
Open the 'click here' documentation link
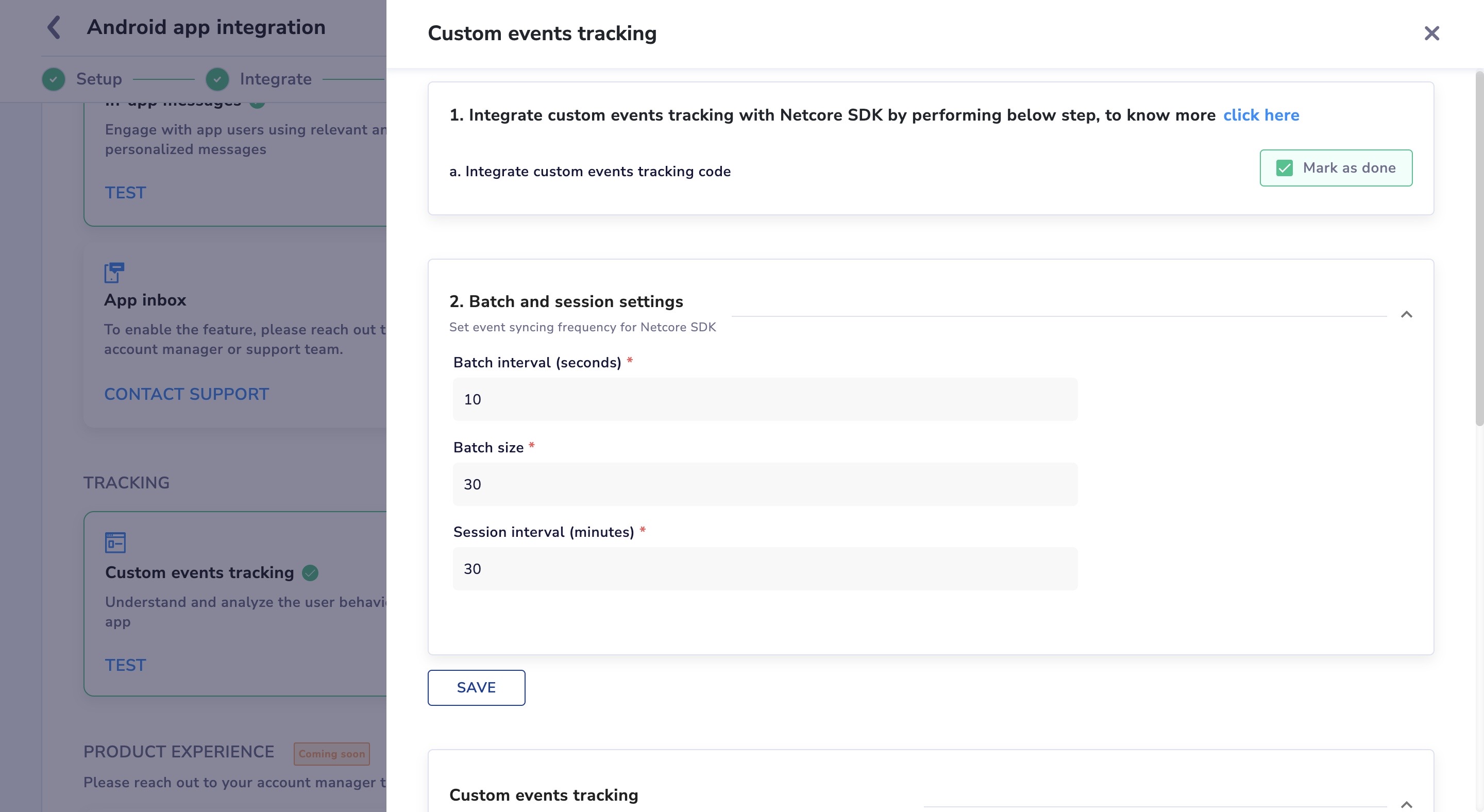click(x=1260, y=115)
